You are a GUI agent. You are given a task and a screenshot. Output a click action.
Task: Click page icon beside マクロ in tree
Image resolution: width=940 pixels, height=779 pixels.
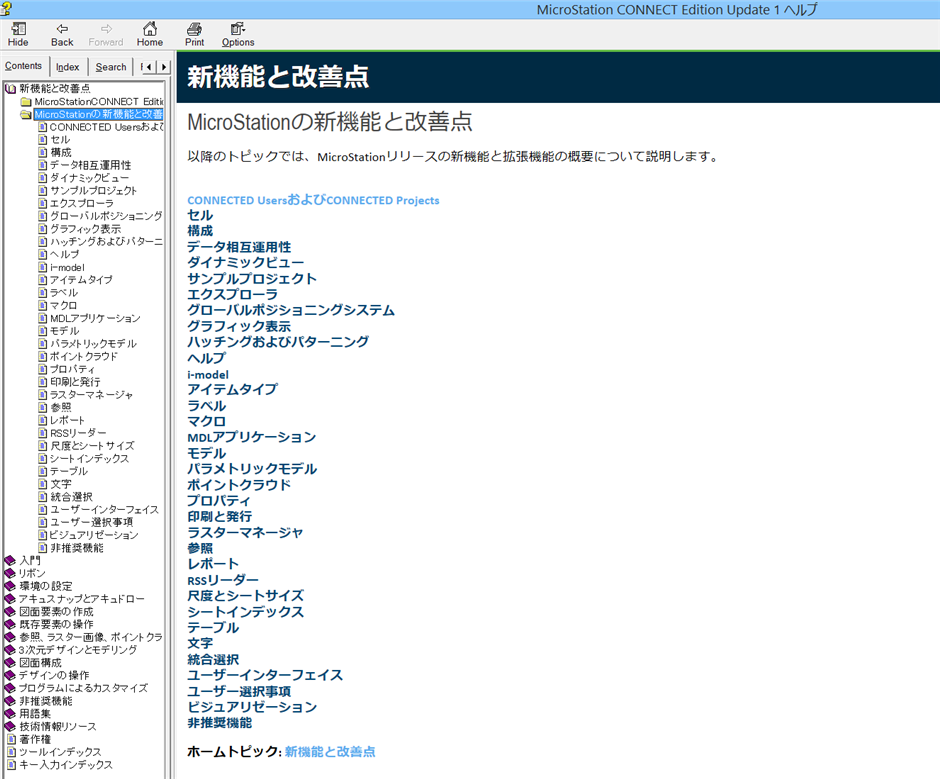[43, 305]
